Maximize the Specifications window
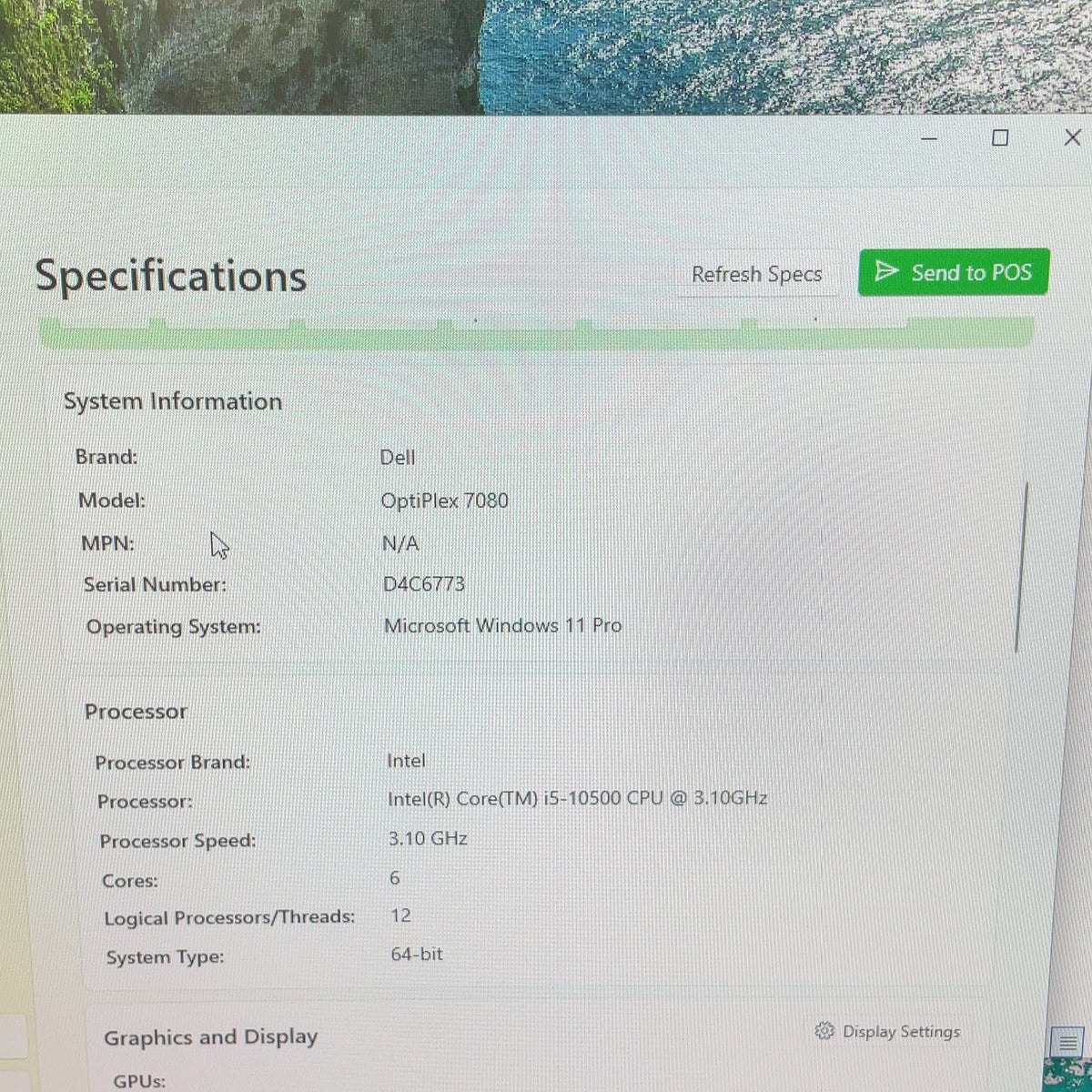Screen dimensions: 1092x1092 1000,138
